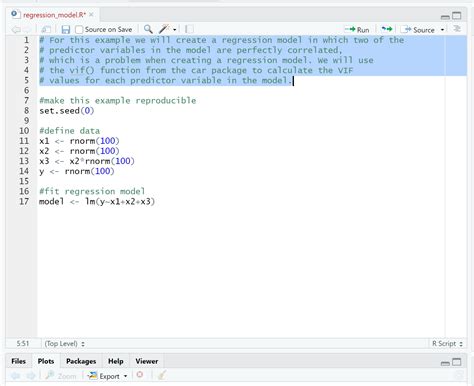Open the Export dropdown in Plots pane
474x386 pixels.
click(x=108, y=376)
